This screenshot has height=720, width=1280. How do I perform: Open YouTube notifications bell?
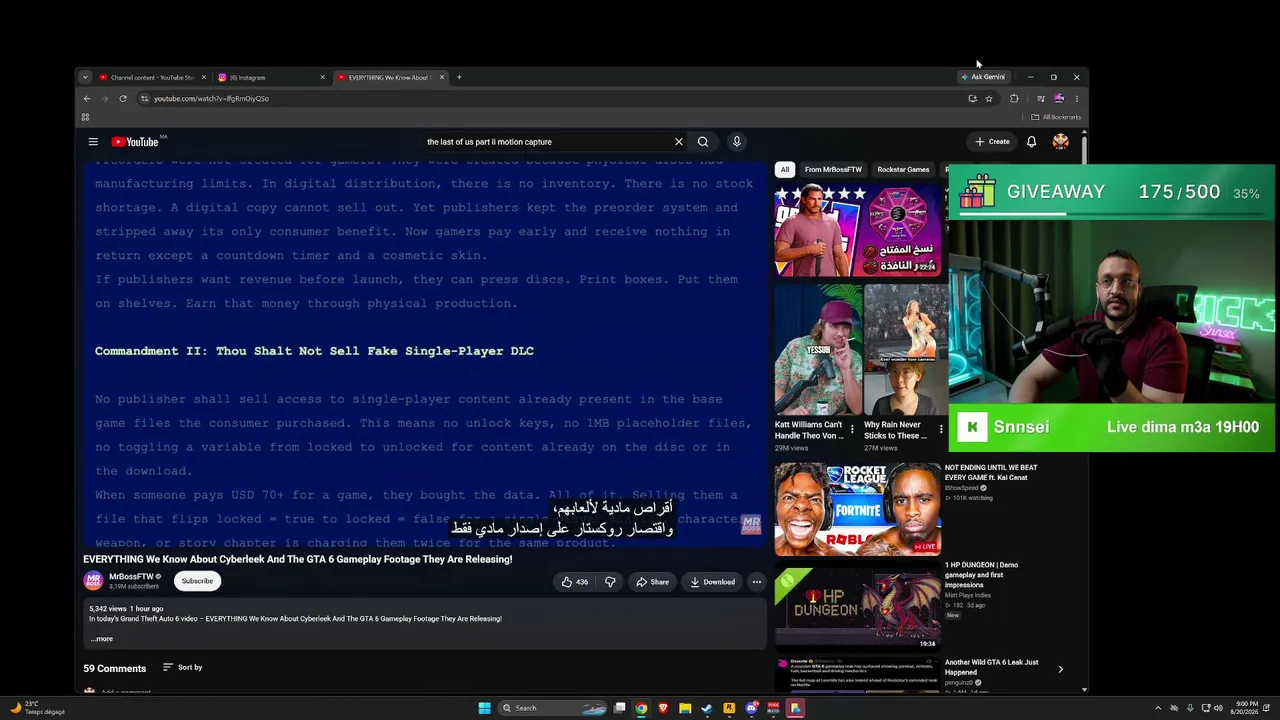tap(1031, 142)
